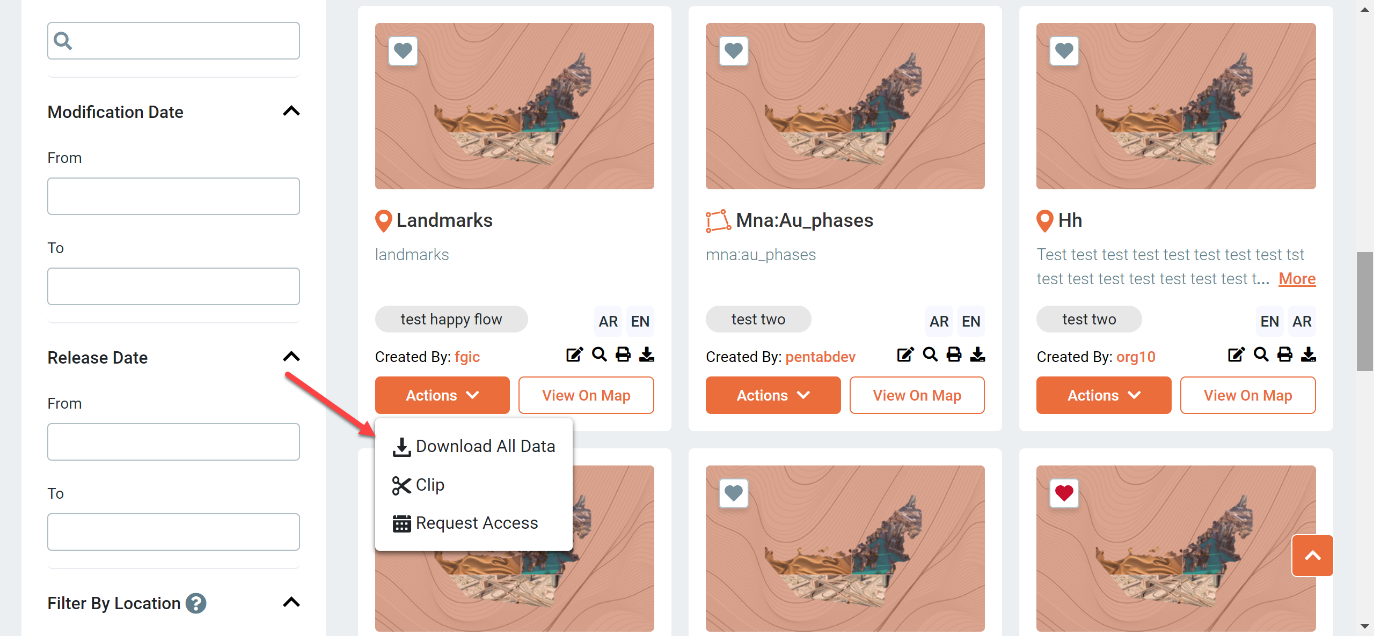The width and height of the screenshot is (1374, 636).
Task: Click the download icon on Landmarks card
Action: pyautogui.click(x=647, y=355)
